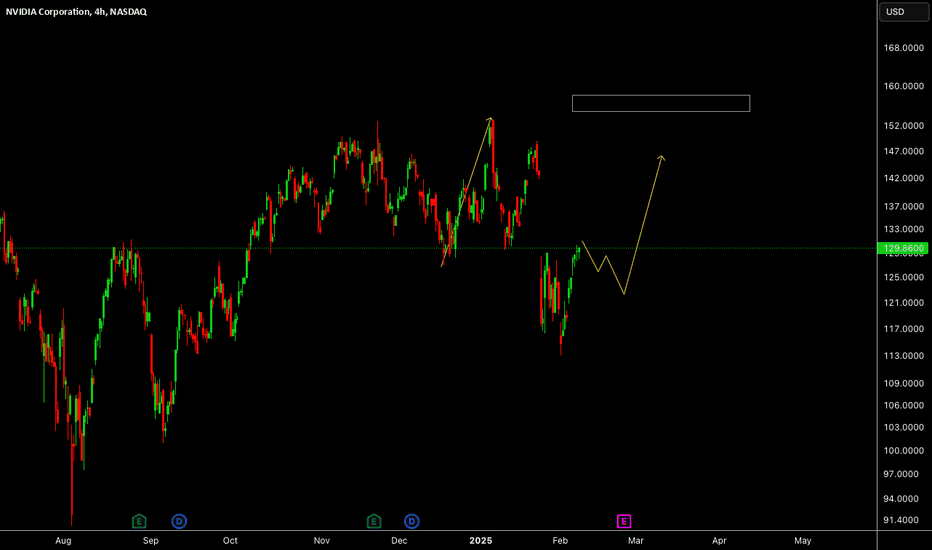Click the magenta upcoming earnings E marker
The width and height of the screenshot is (932, 550).
click(624, 521)
